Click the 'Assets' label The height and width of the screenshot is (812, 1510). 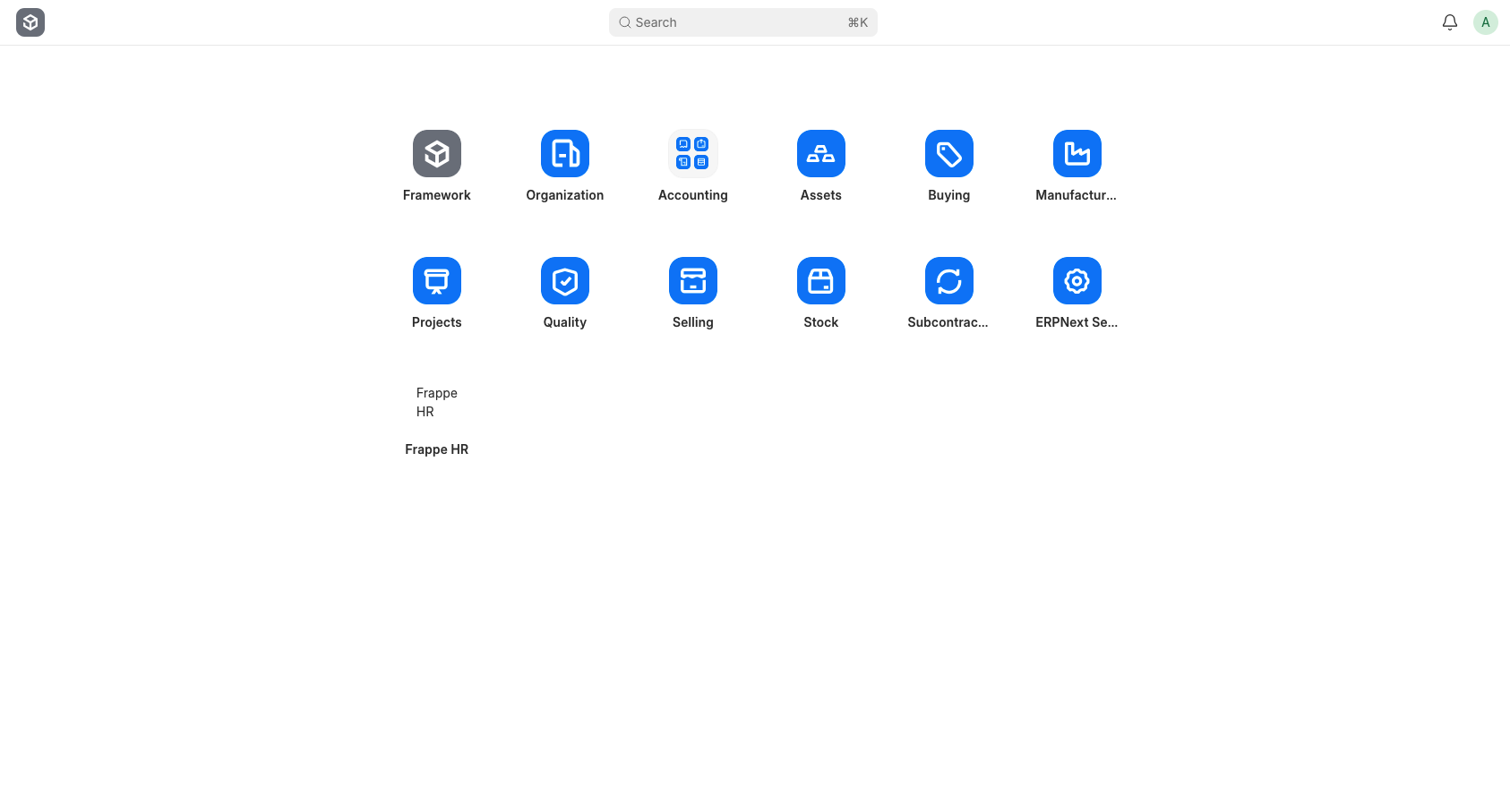pyautogui.click(x=821, y=195)
